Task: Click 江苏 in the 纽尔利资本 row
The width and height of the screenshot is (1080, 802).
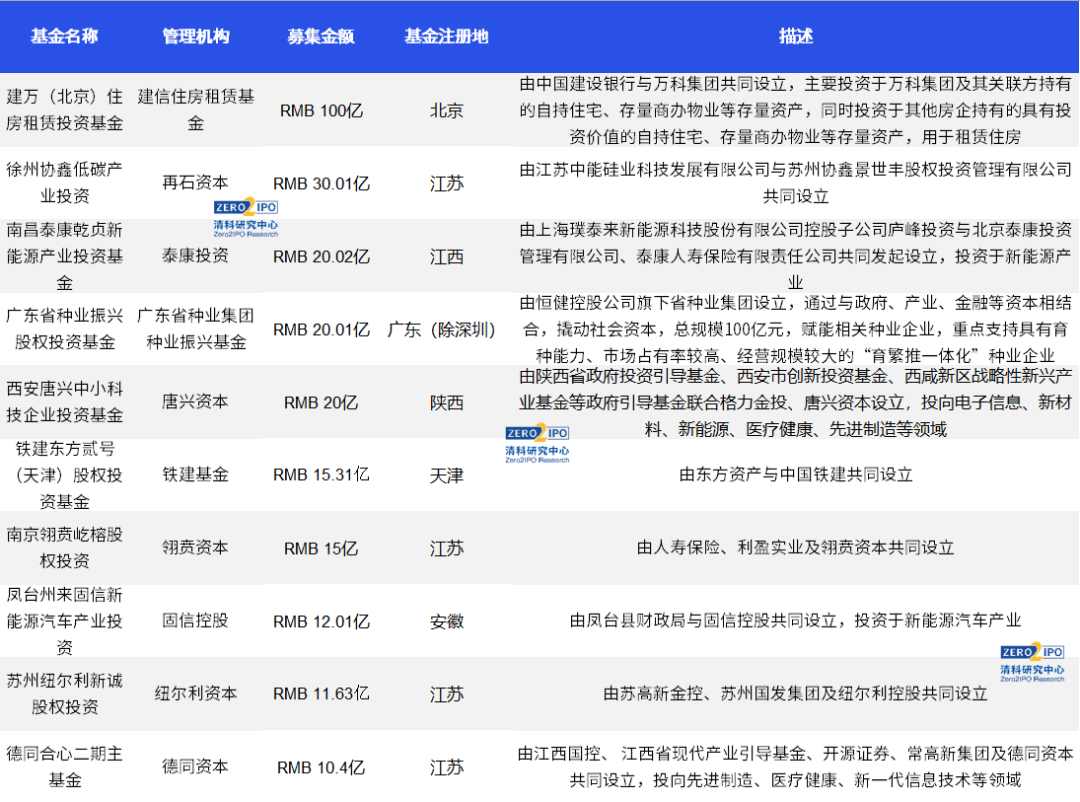Action: click(446, 695)
